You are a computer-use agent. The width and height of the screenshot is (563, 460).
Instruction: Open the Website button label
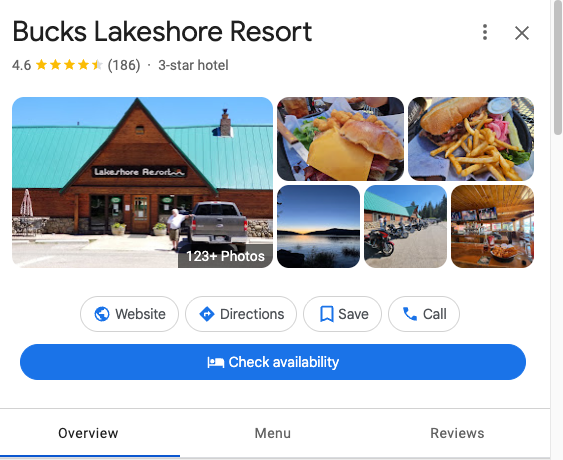point(140,314)
